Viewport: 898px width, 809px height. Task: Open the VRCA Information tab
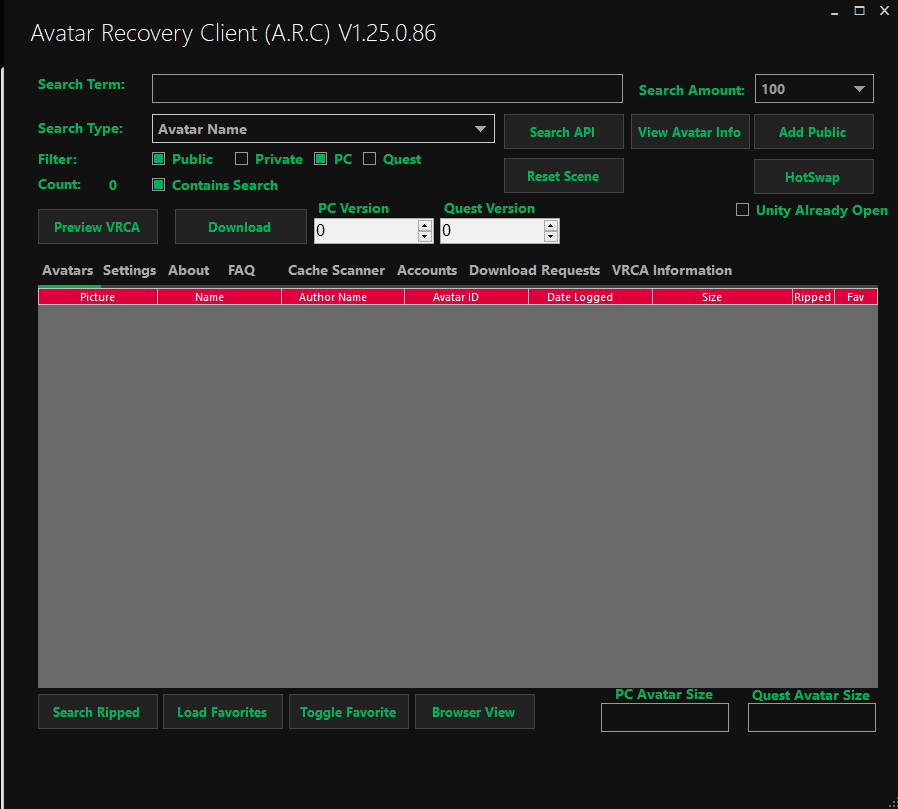tap(672, 270)
